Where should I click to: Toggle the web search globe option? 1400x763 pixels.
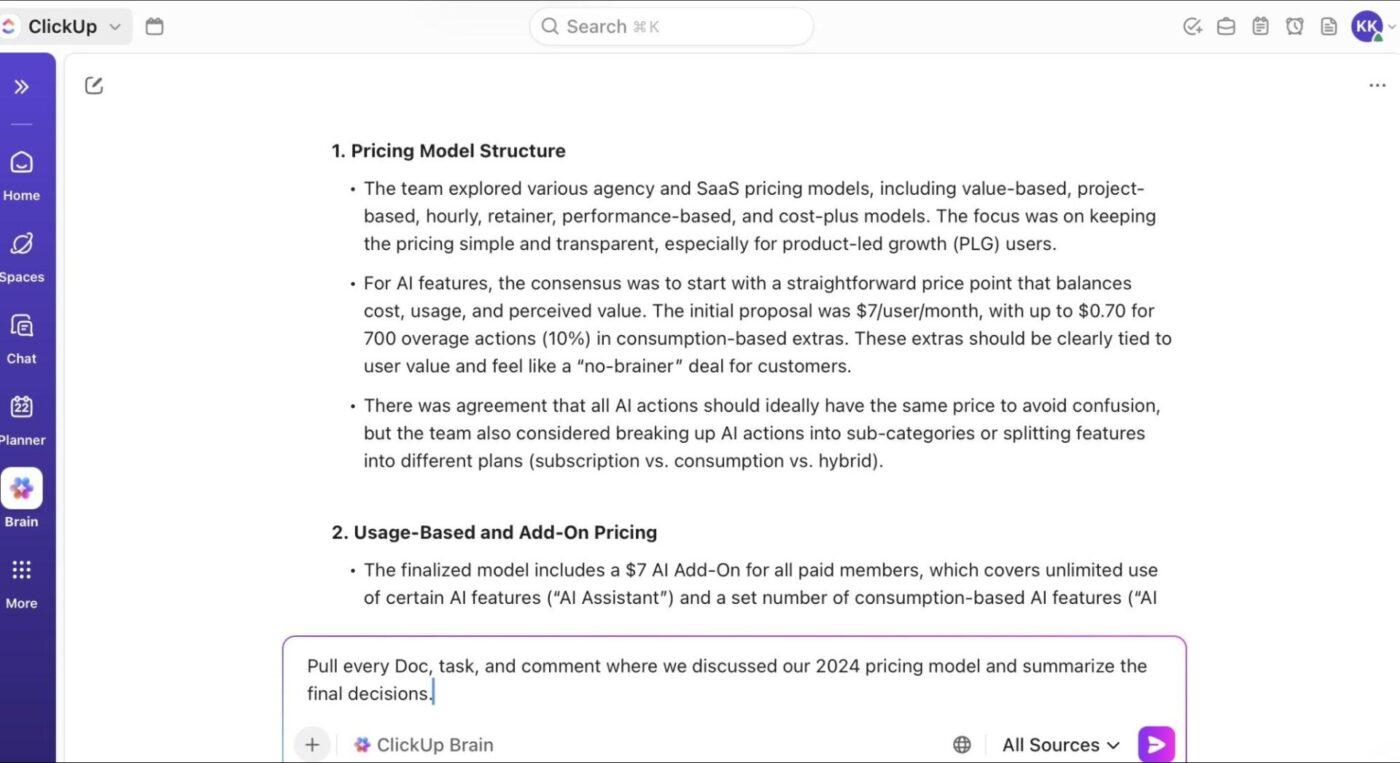point(961,744)
